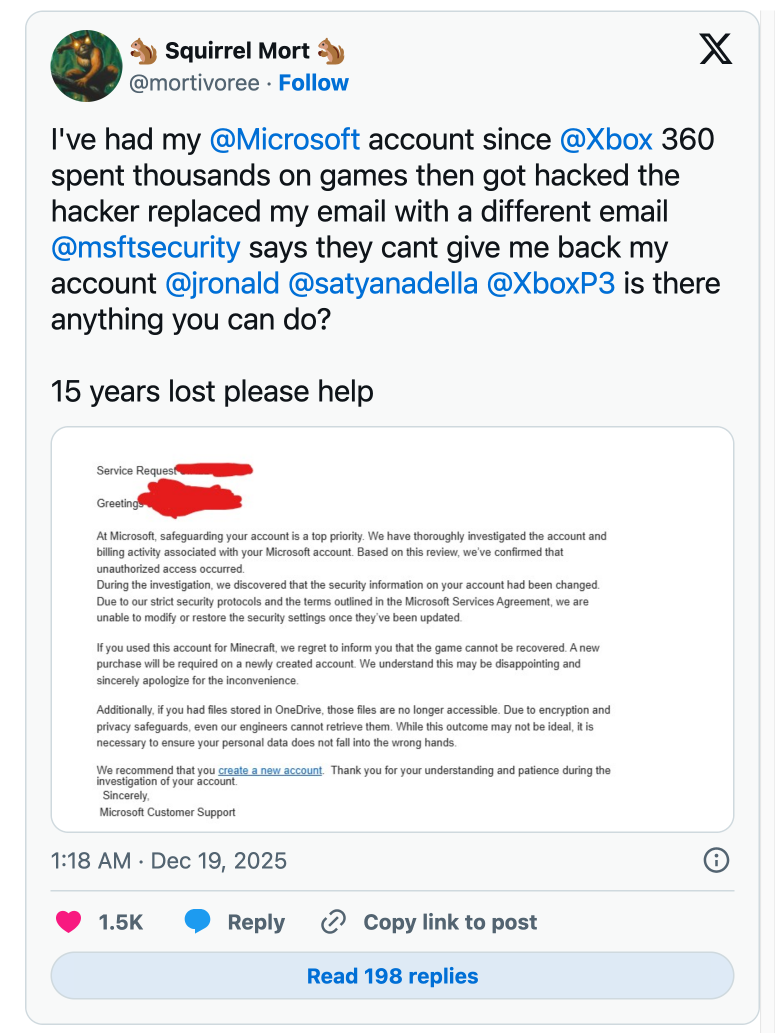This screenshot has height=1033, width=782.
Task: Open the @XboxP3 mention link
Action: pos(550,283)
